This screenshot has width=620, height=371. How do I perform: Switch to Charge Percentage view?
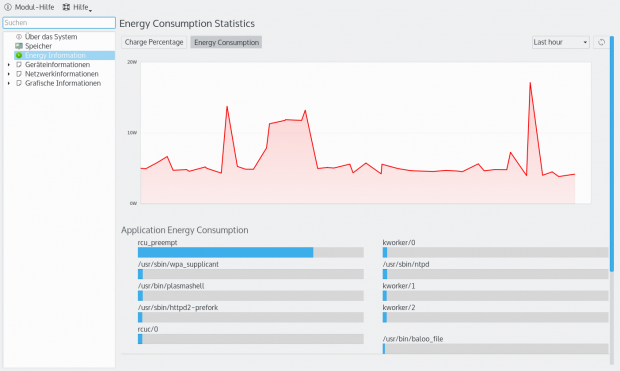154,42
